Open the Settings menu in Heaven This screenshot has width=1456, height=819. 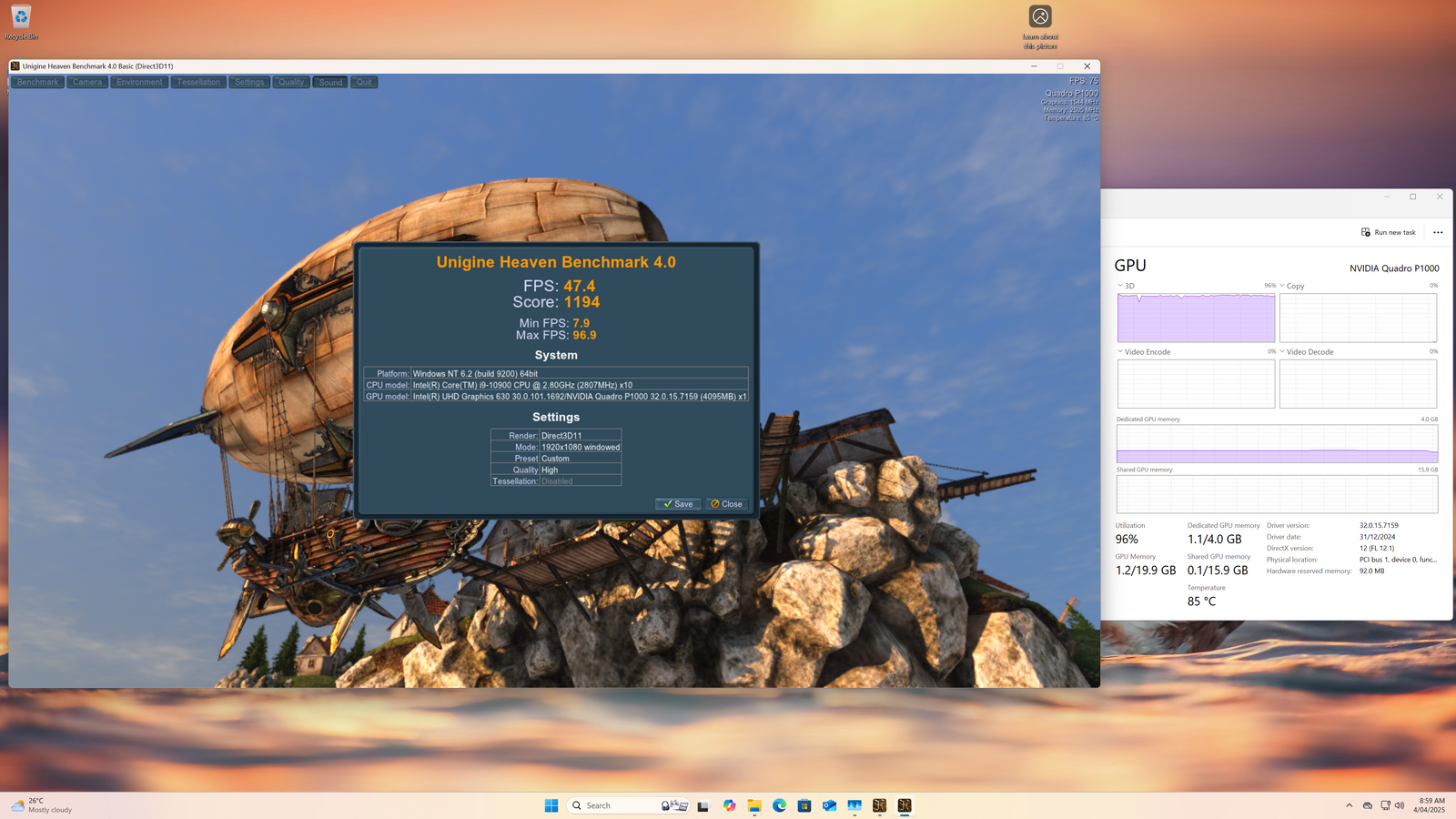click(249, 82)
